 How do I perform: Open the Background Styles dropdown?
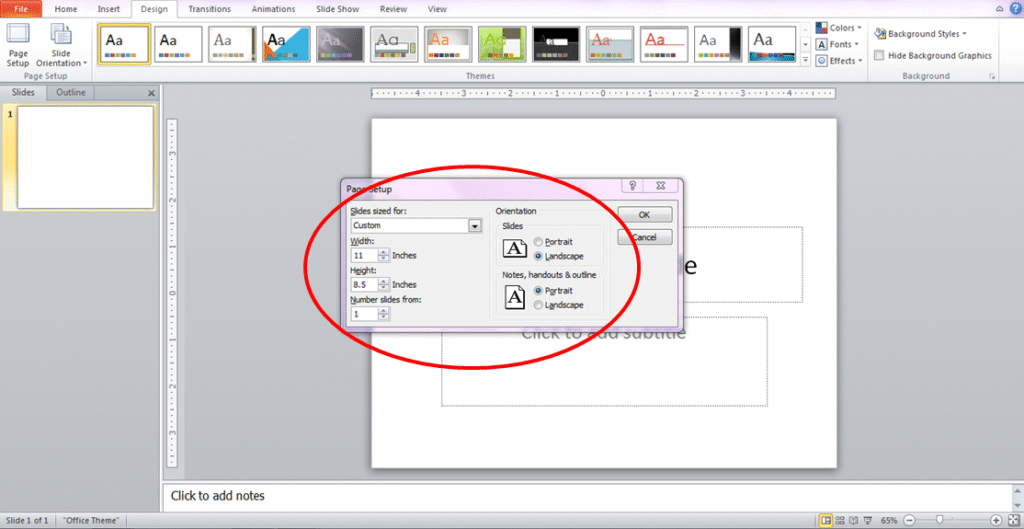click(920, 34)
